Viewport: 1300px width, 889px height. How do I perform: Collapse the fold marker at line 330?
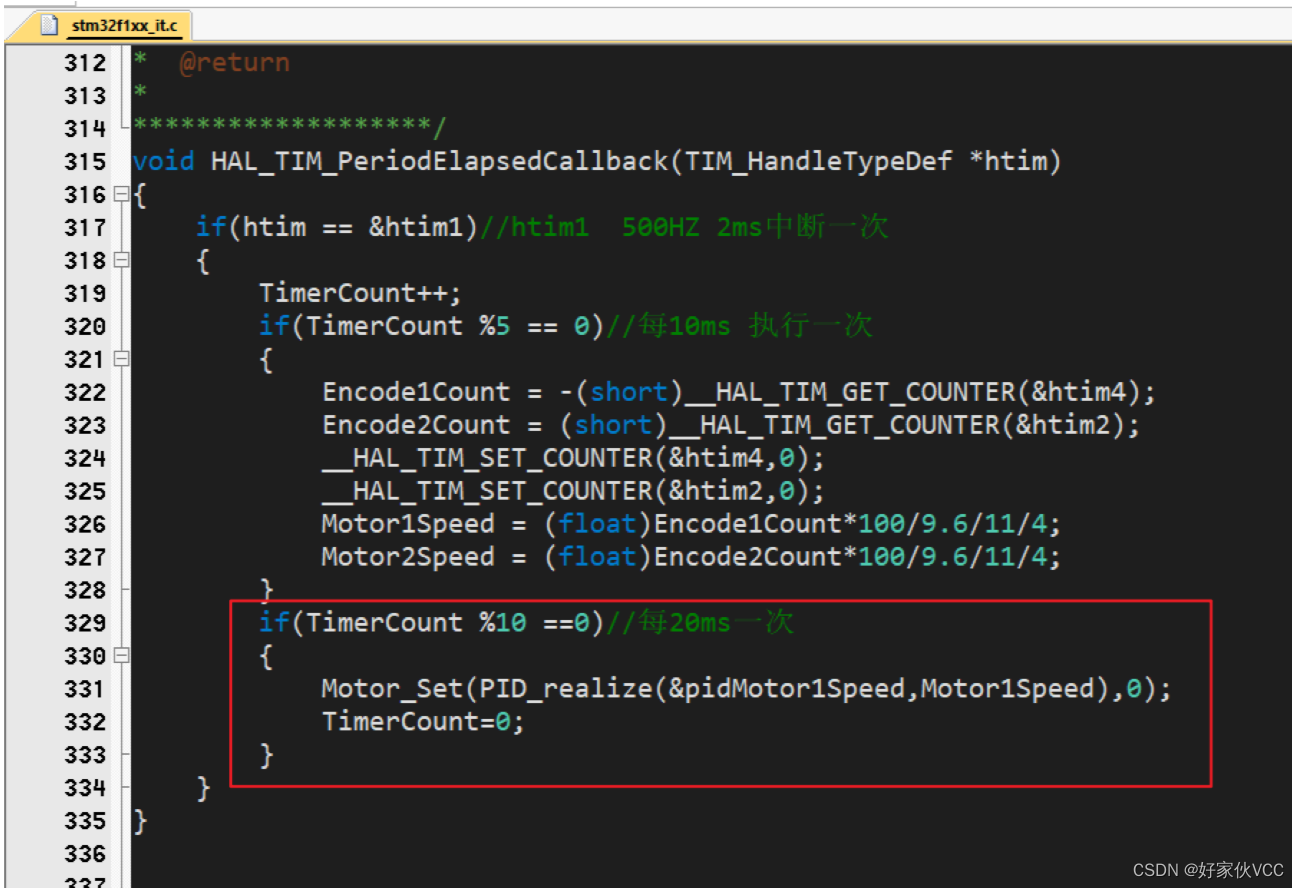(122, 656)
